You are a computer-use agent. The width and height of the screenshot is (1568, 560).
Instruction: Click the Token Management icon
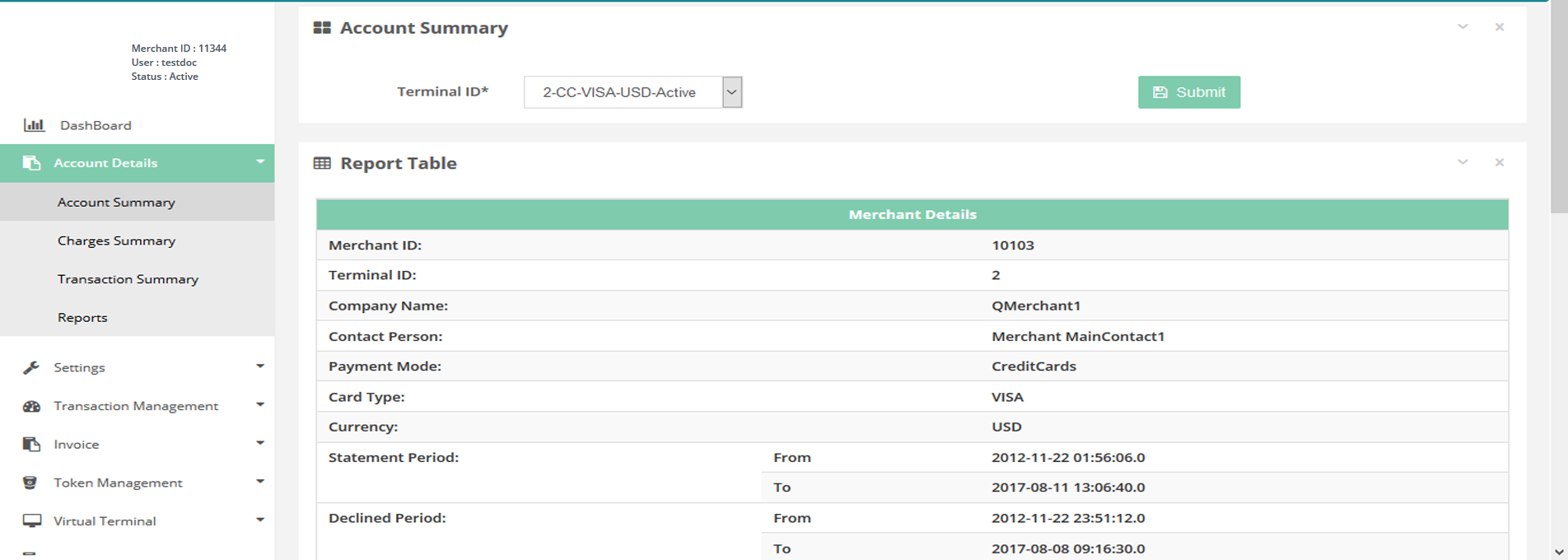click(x=30, y=483)
